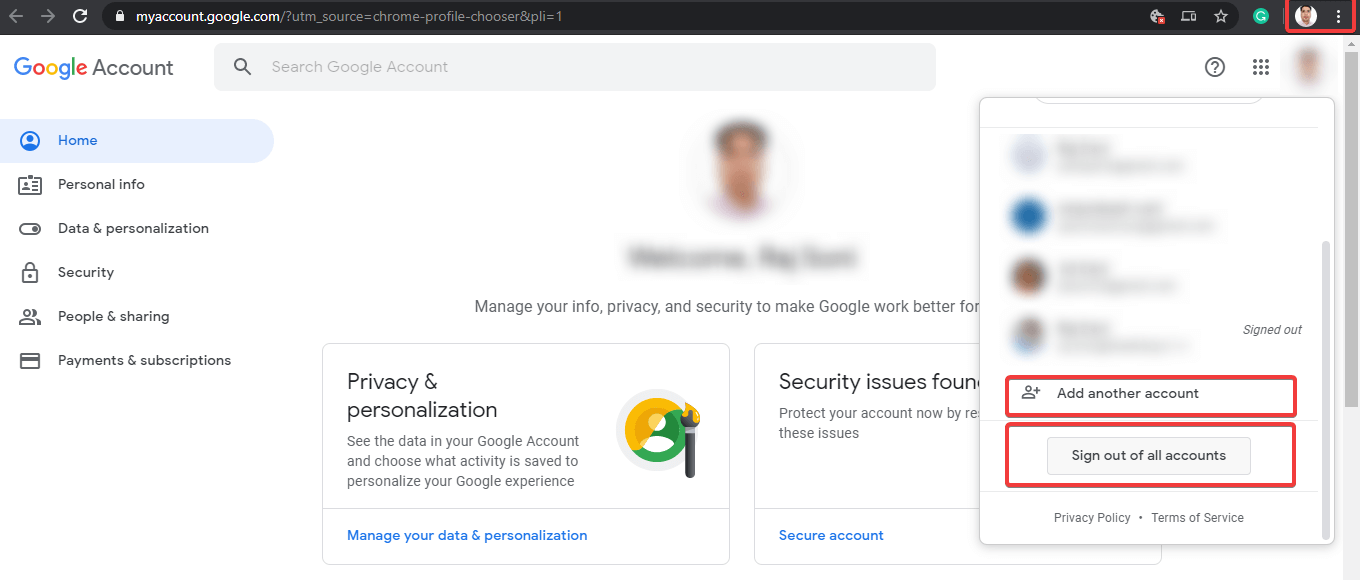
Task: Open the browser three-dot menu
Action: 1339,16
